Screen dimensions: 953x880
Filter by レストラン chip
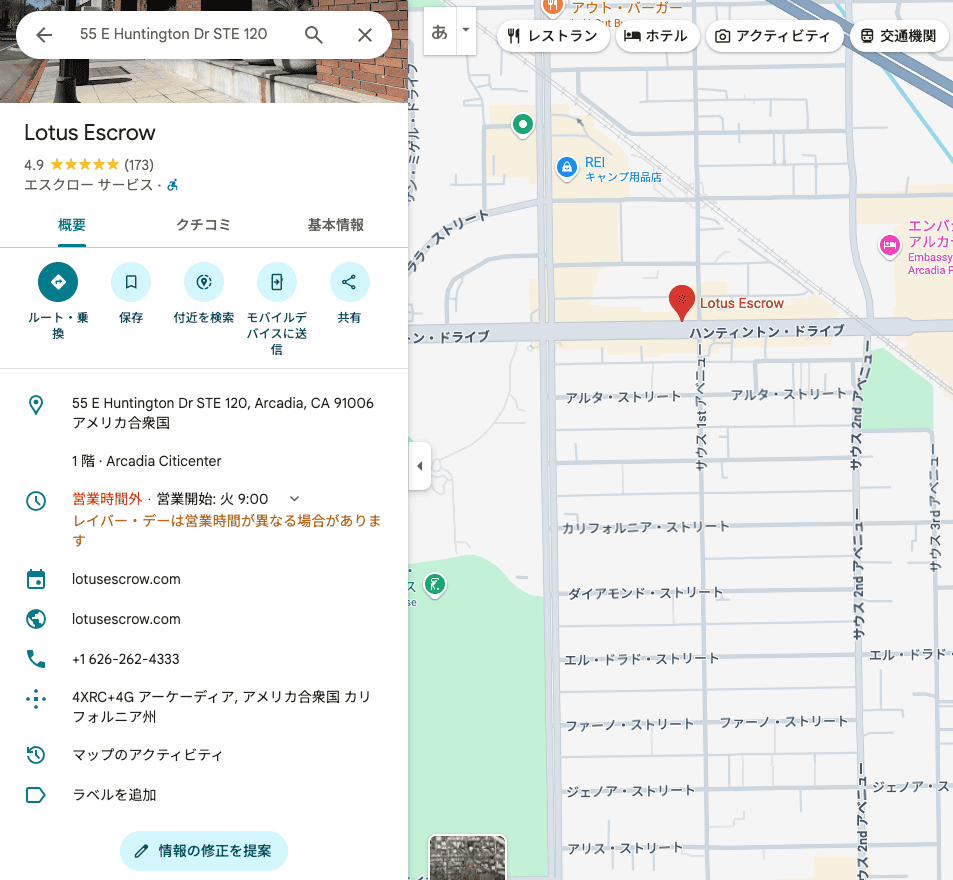coord(552,36)
